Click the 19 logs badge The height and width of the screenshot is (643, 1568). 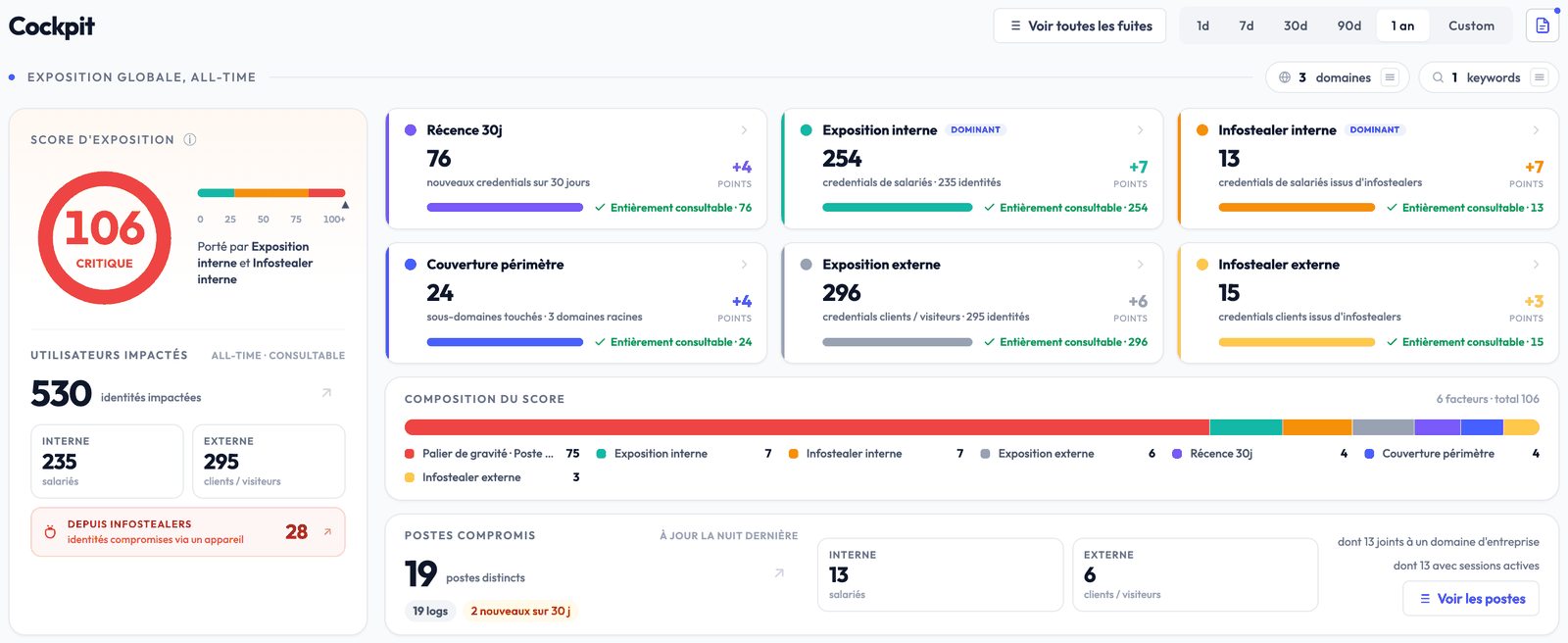(430, 611)
